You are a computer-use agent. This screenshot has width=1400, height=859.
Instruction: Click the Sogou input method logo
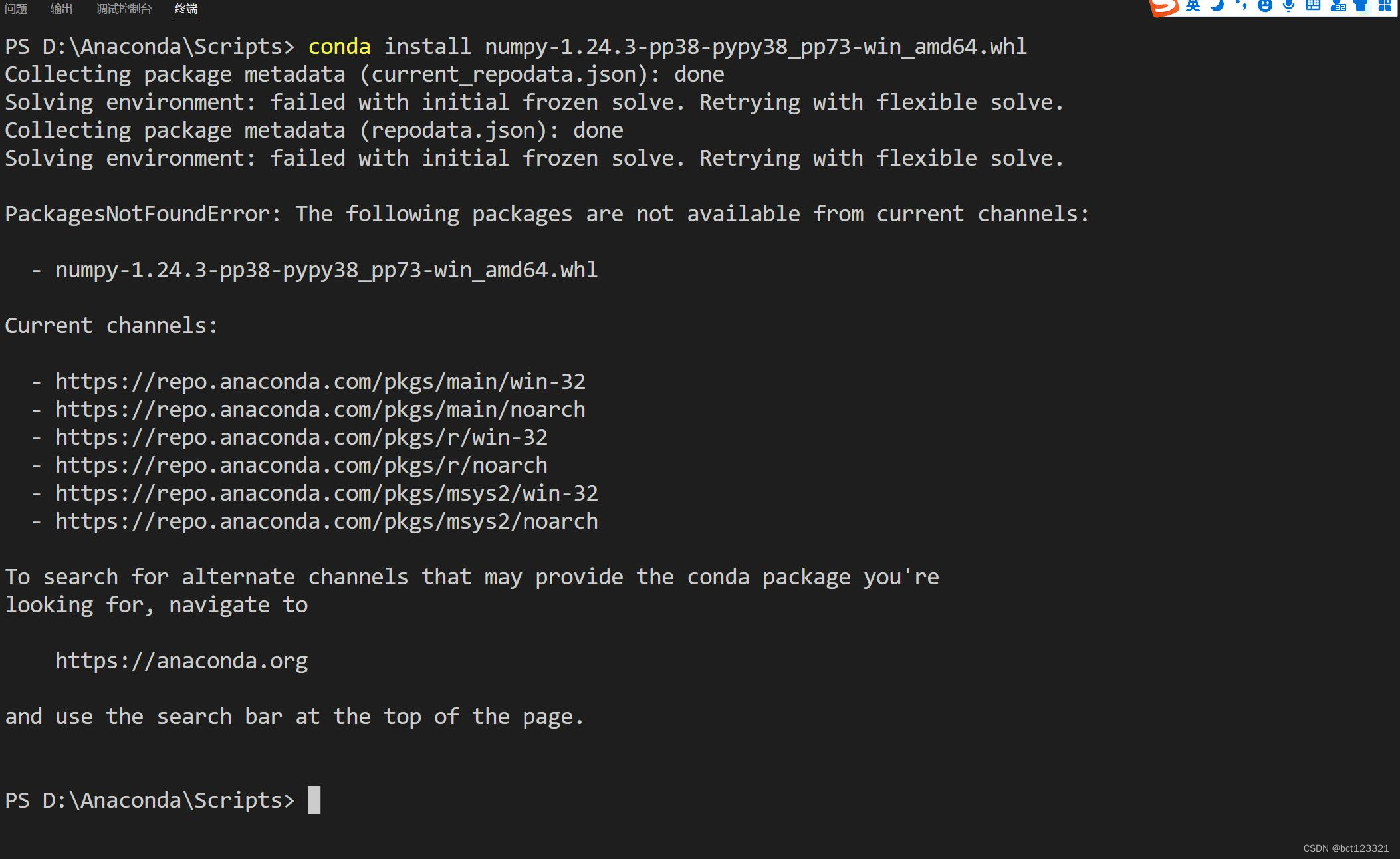(x=1165, y=7)
